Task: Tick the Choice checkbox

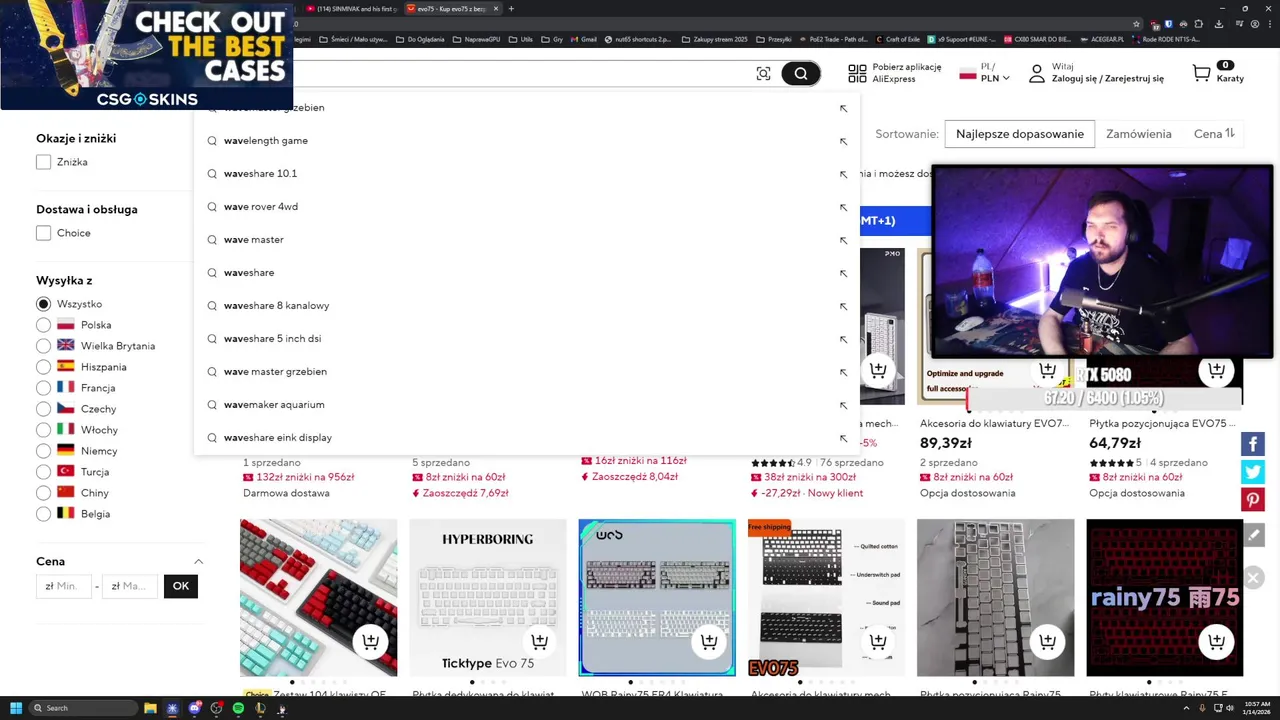Action: tap(43, 233)
